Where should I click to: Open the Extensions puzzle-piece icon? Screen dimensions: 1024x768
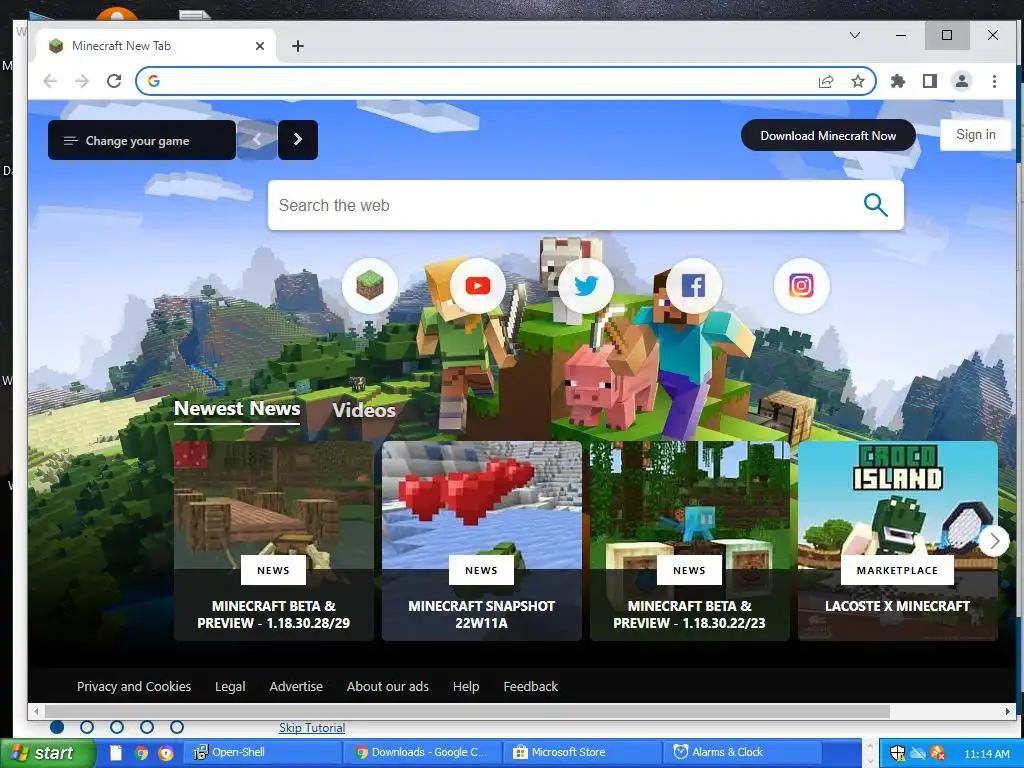pyautogui.click(x=898, y=81)
